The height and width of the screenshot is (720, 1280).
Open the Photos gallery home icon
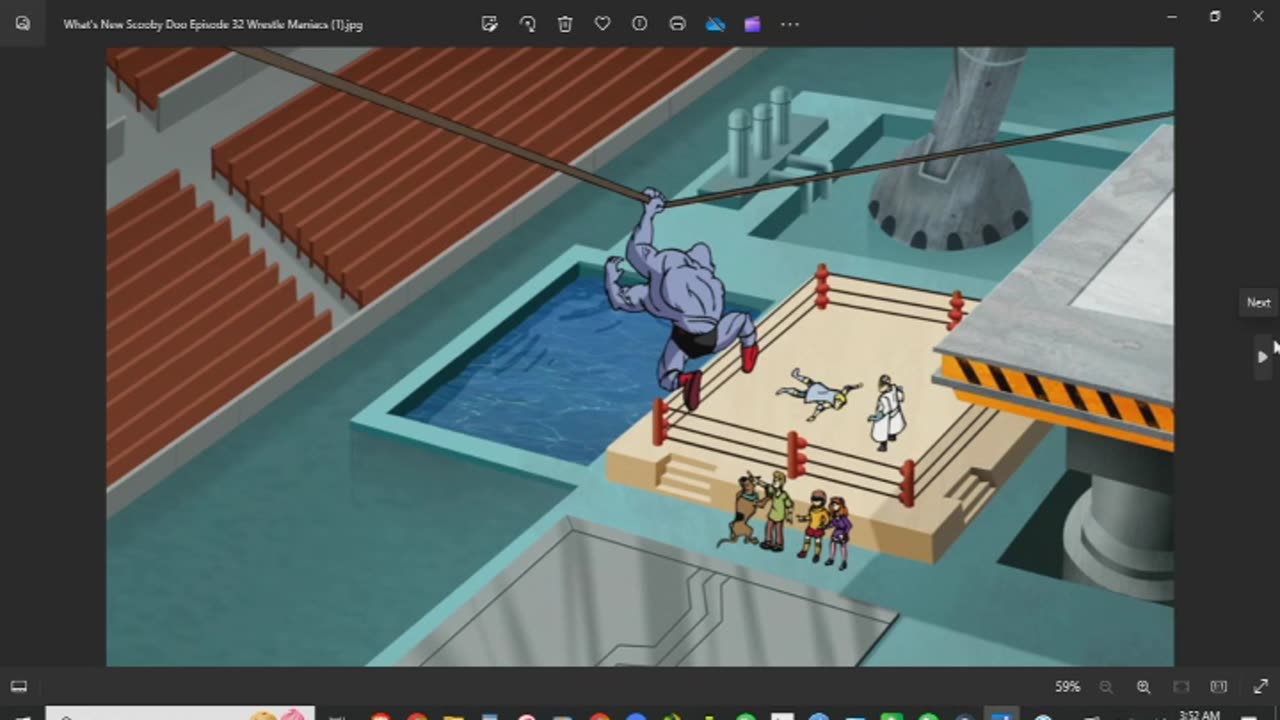22,24
